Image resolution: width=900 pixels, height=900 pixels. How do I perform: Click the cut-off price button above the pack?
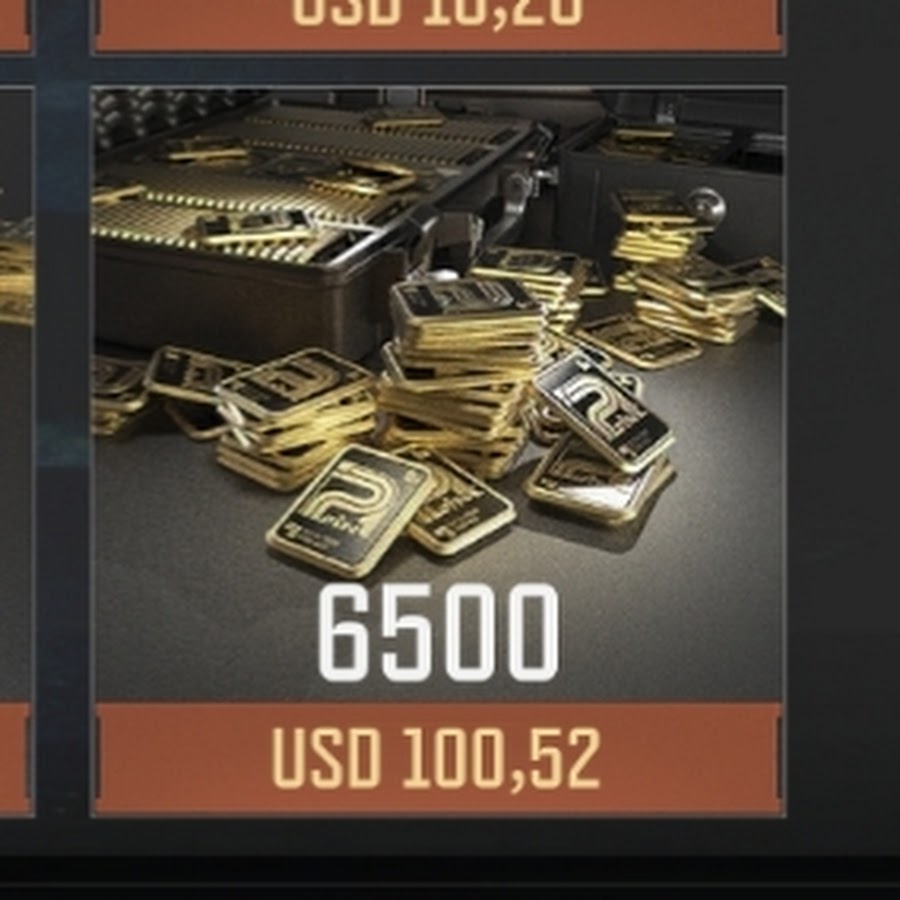[439, 25]
